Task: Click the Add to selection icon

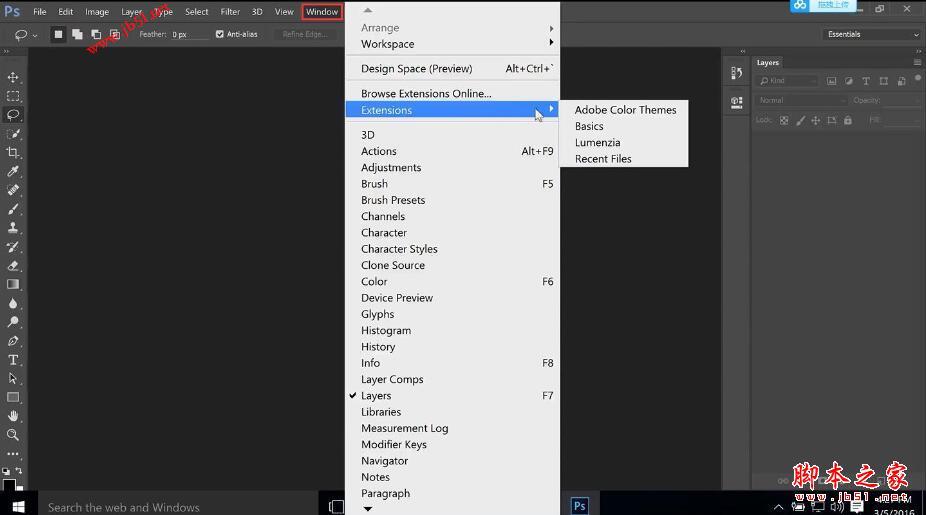Action: (77, 34)
